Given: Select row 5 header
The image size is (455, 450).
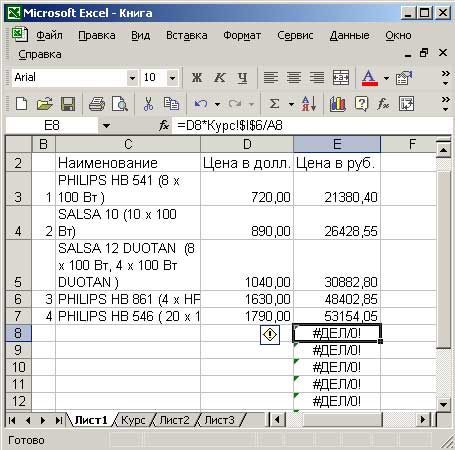Looking at the screenshot, I should [18, 265].
